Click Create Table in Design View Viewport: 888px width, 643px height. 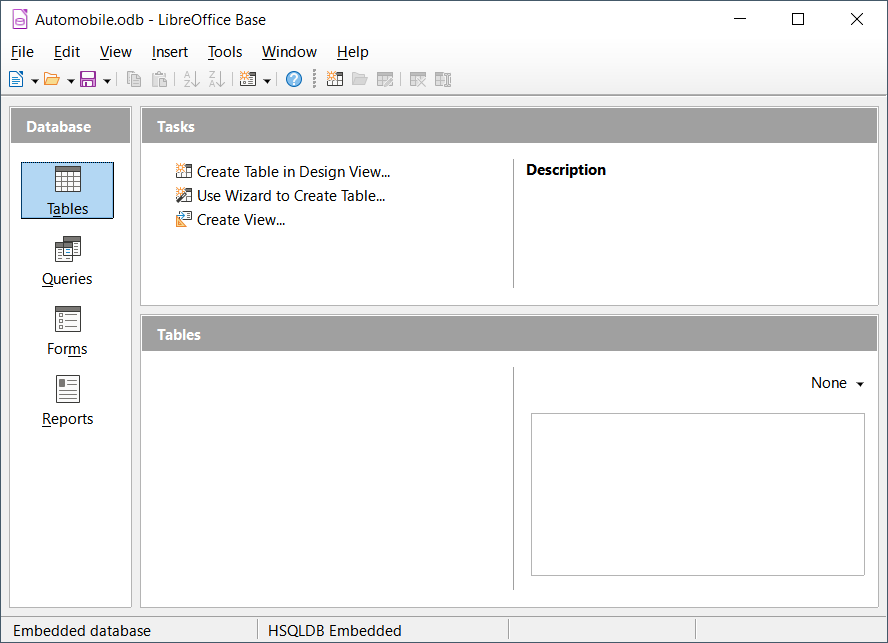coord(292,171)
